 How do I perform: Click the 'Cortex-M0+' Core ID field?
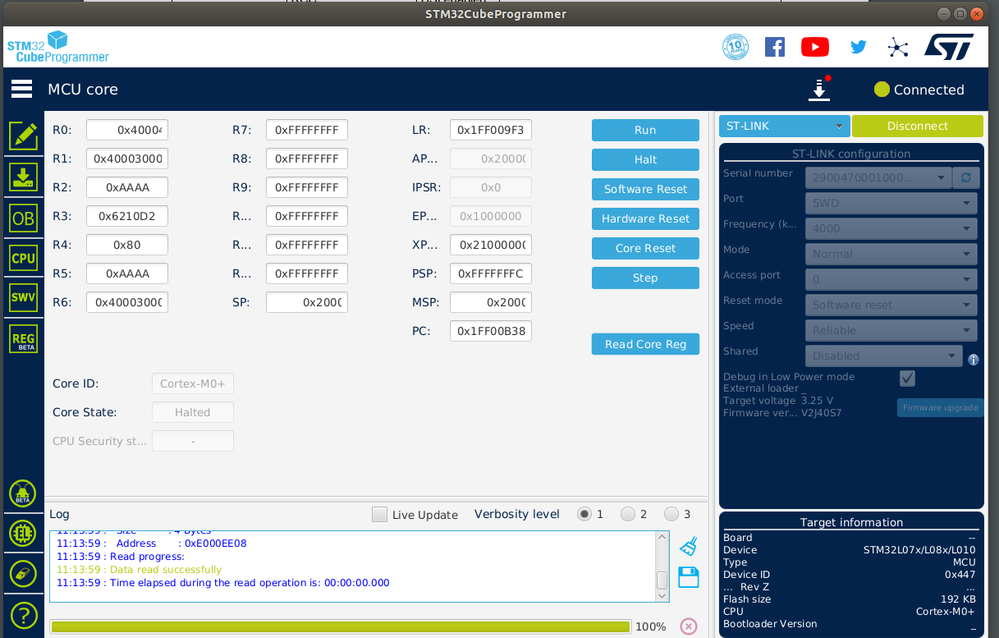coord(192,384)
